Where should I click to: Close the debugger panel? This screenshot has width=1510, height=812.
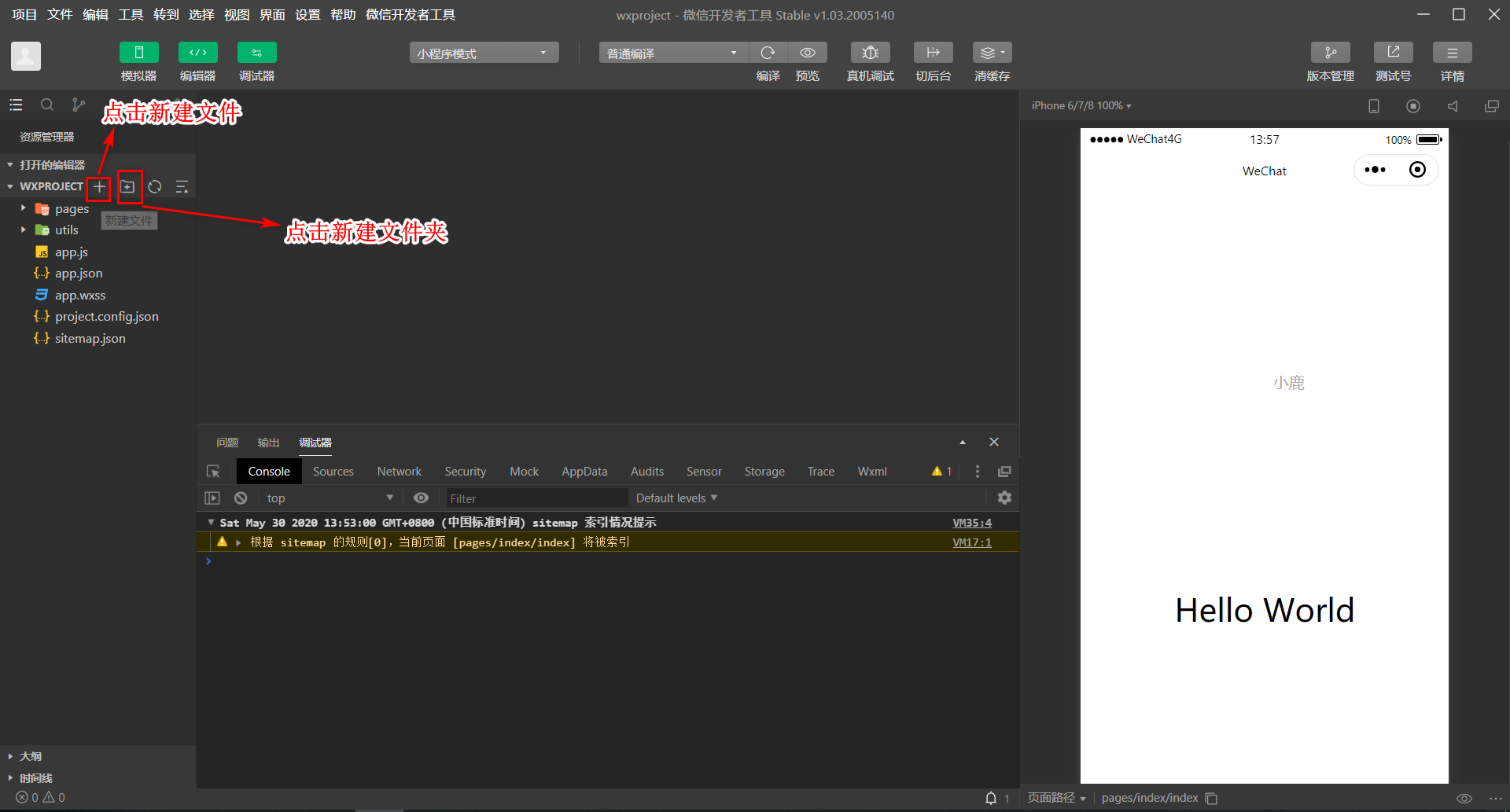click(x=994, y=442)
